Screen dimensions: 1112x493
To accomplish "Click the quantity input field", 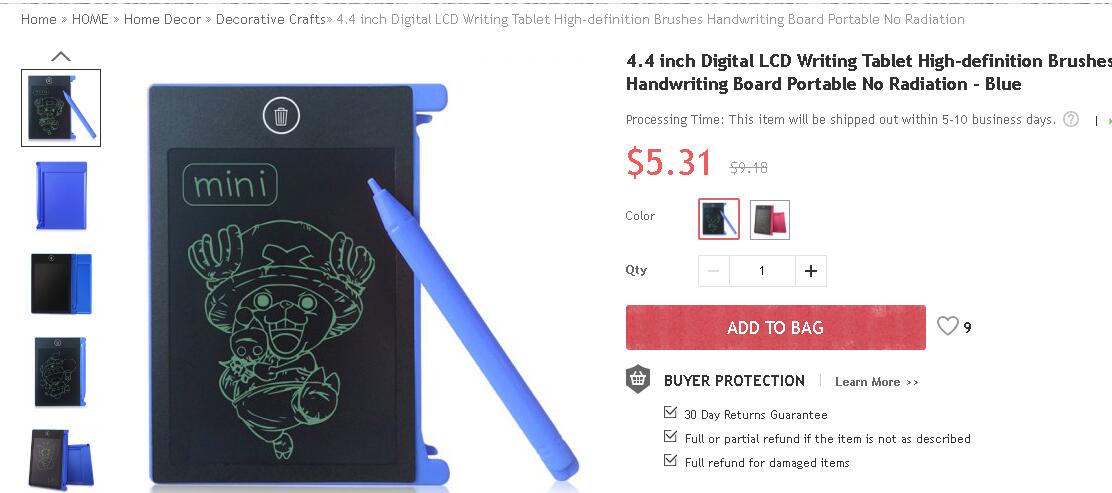I will 762,271.
